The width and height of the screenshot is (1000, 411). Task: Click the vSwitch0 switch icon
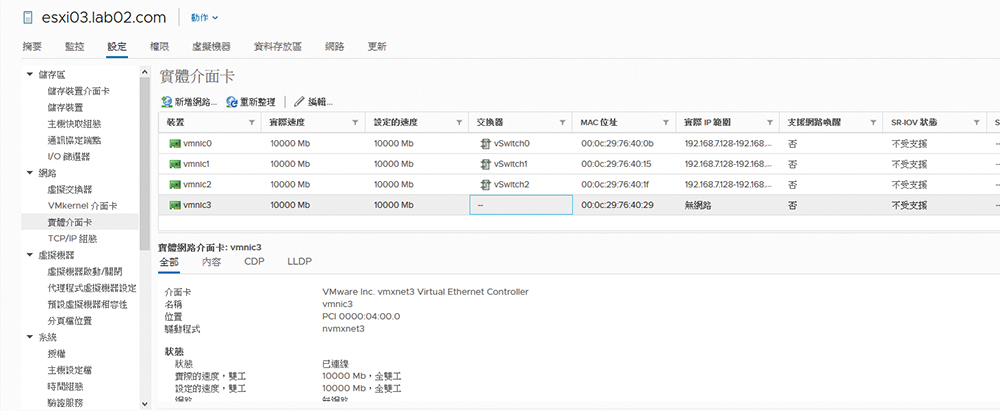(485, 144)
